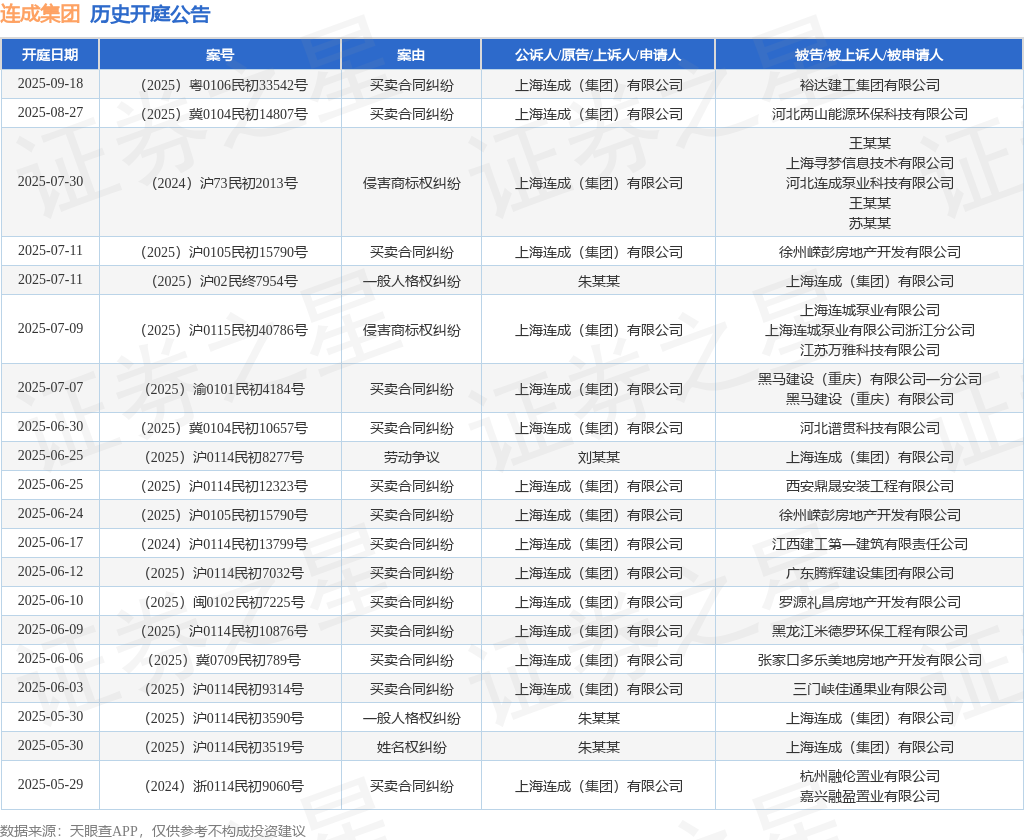Click 上海连城泵业有限公司浙江分公司 entry
The height and width of the screenshot is (840, 1024).
pos(870,331)
